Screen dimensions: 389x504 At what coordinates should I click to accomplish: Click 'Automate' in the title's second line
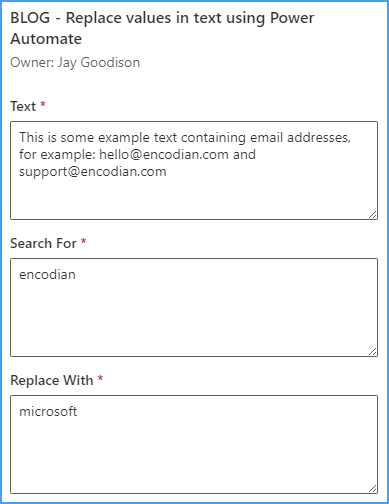click(x=46, y=39)
